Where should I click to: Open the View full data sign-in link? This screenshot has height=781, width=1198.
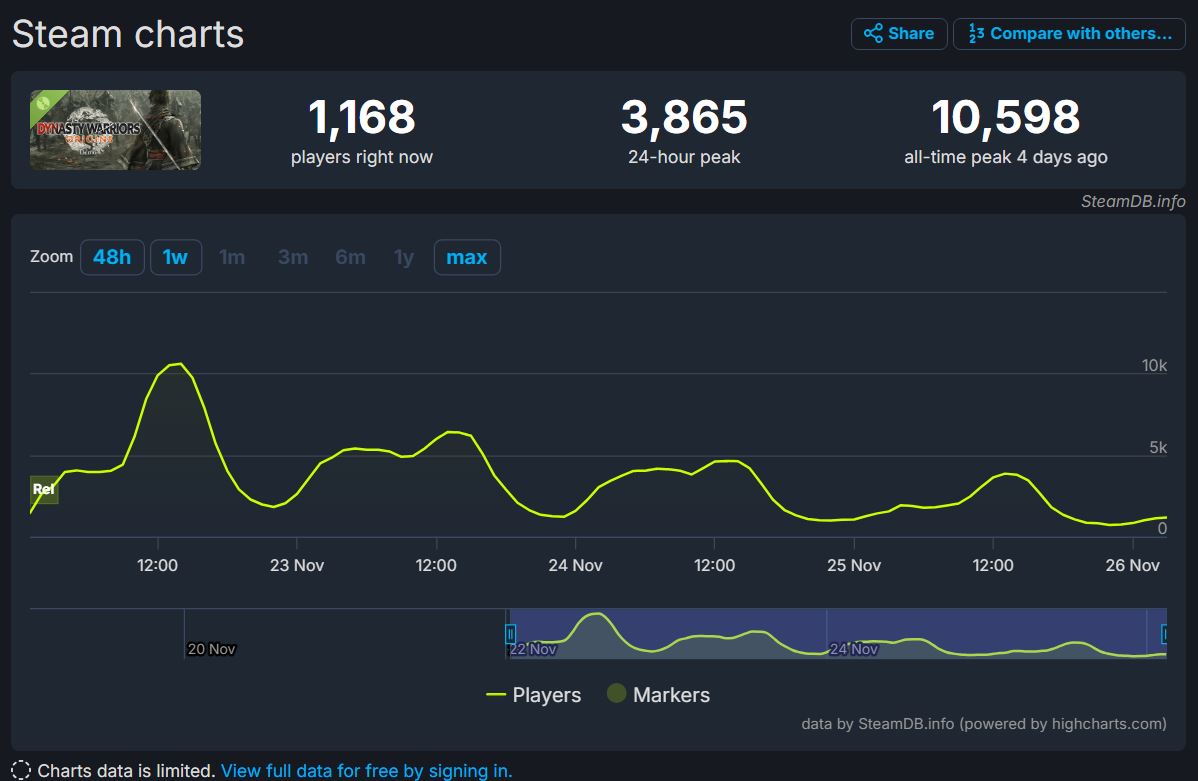coord(366,771)
